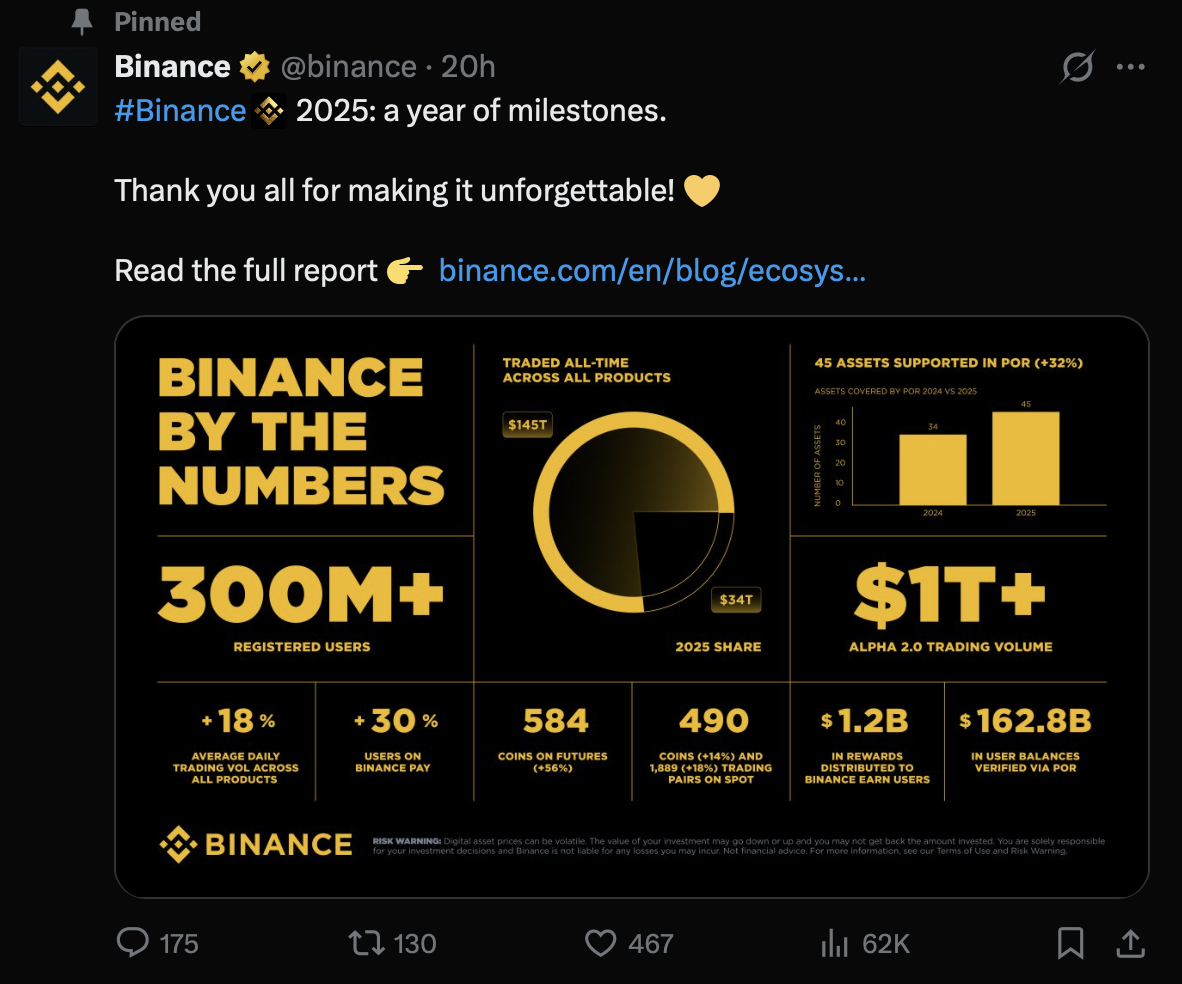The image size is (1182, 984).
Task: Open the three-dot more options menu
Action: [1130, 67]
